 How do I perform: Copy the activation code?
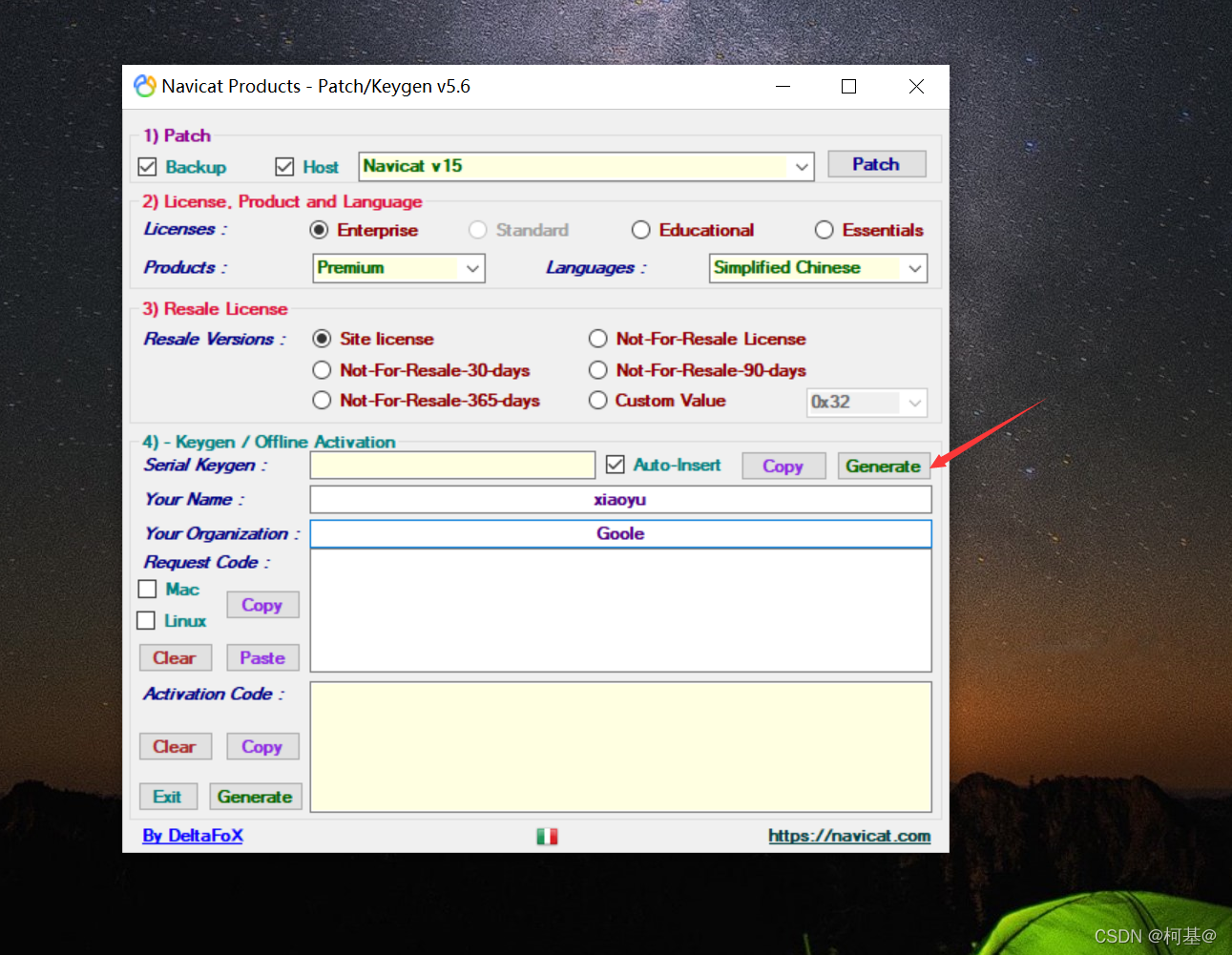coord(262,746)
